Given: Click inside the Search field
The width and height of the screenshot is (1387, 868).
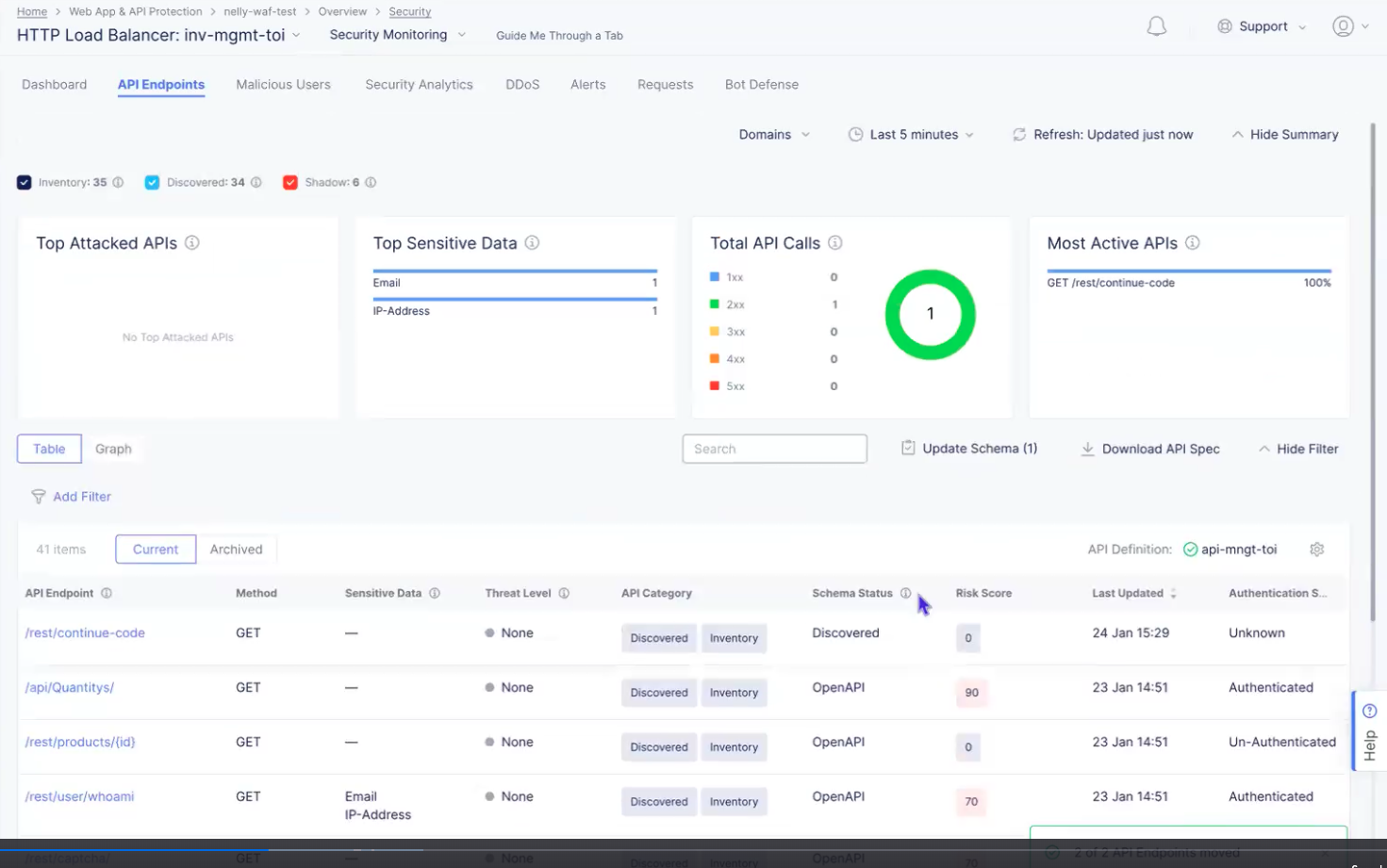Looking at the screenshot, I should (x=774, y=448).
